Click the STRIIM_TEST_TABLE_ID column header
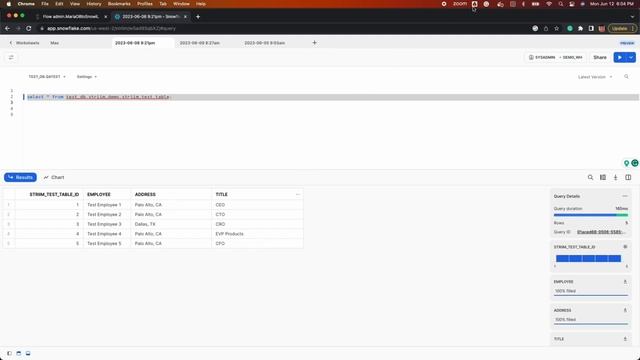Viewport: 640px width, 360px height. pos(54,194)
